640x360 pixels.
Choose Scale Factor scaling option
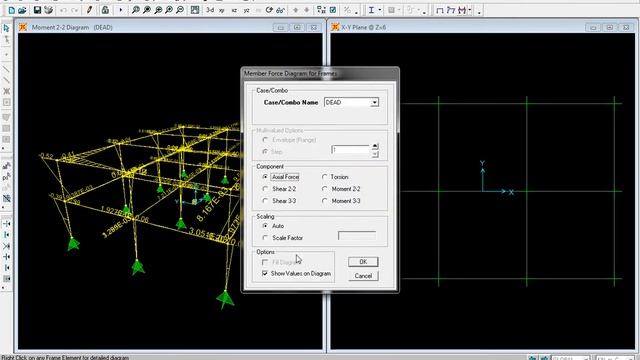[265, 238]
